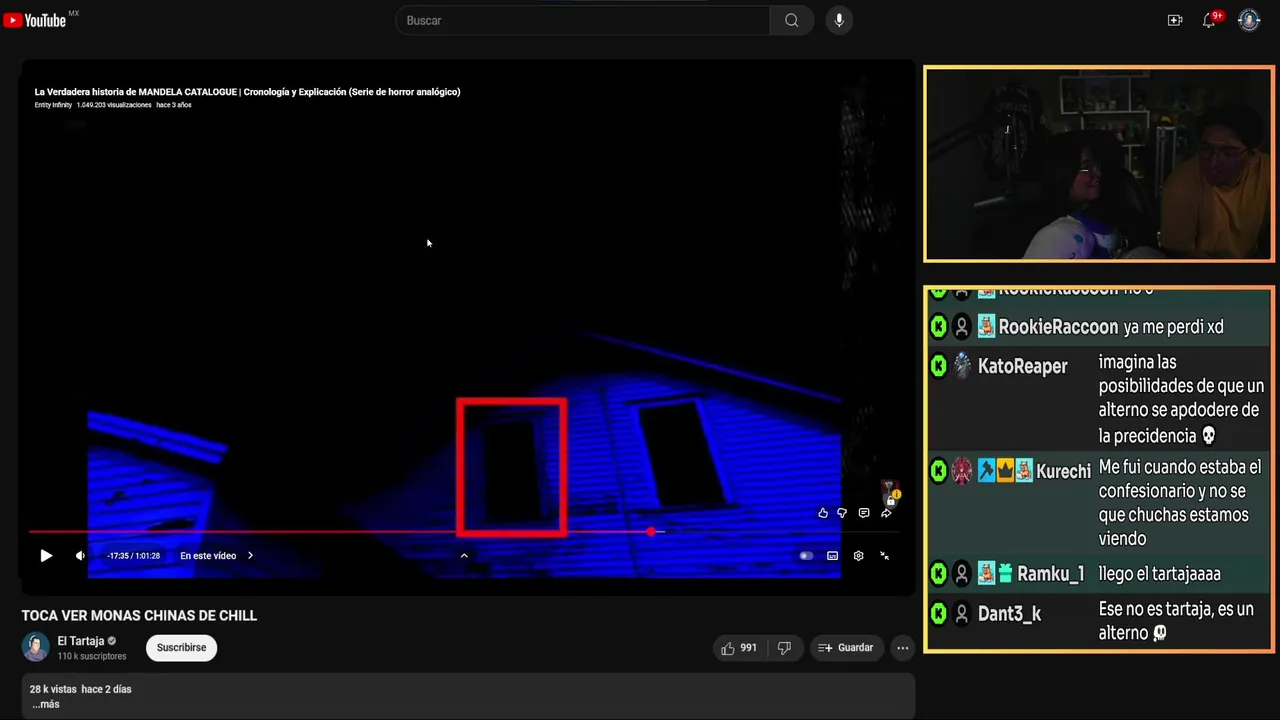Open El Tartaja channel avatar

click(36, 647)
